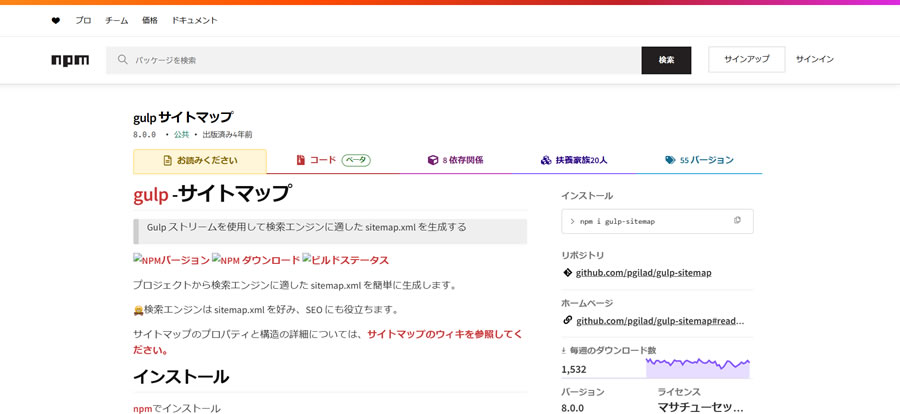Click ビルドステータス badge image
900x414 pixels.
(346, 260)
